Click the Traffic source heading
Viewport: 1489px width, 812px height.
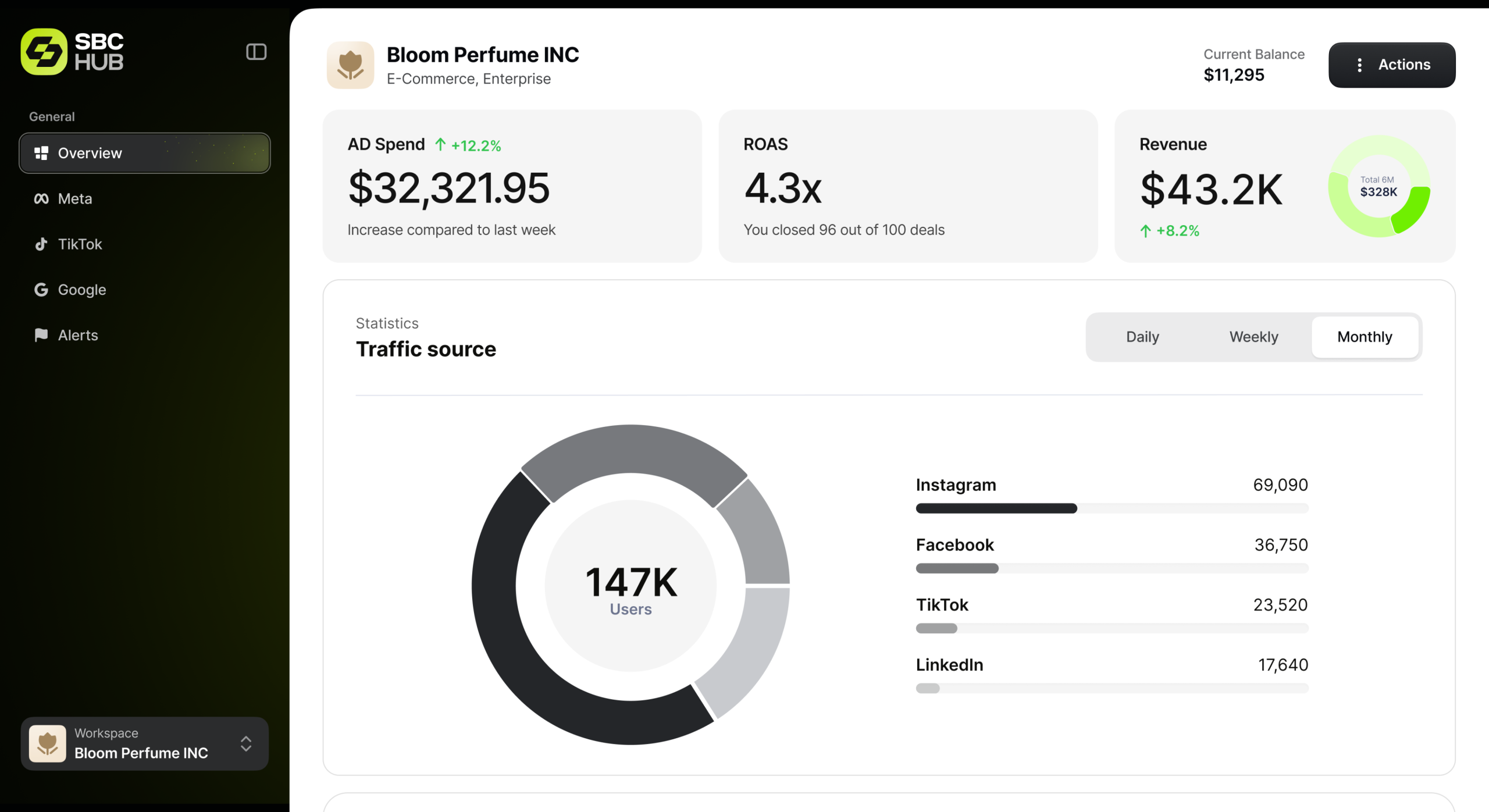point(426,349)
